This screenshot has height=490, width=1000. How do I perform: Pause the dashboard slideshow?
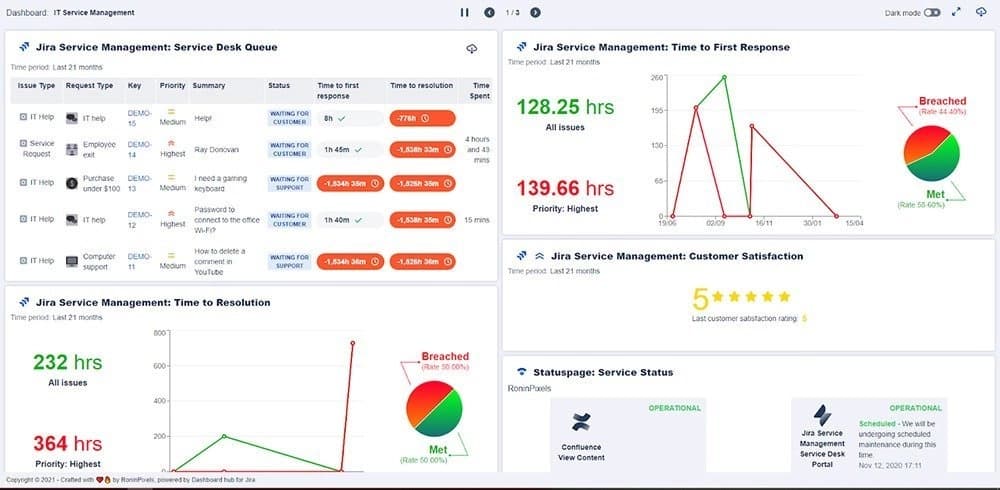pyautogui.click(x=464, y=12)
